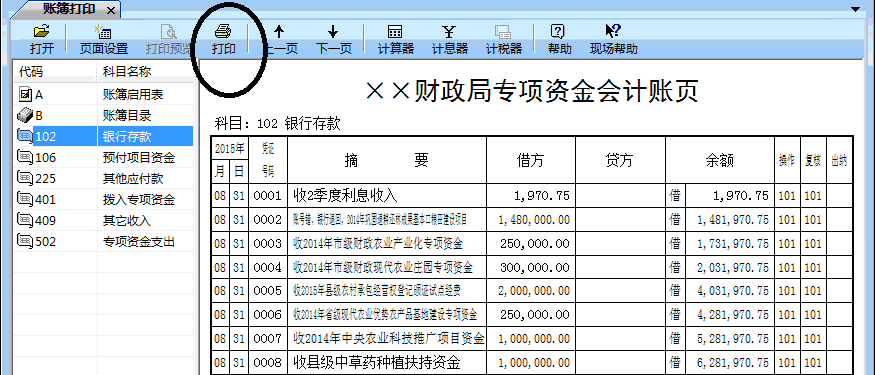Click summary 收2014年市级财政农业产业化专项资金
Viewport: 875px width, 375px height.
[378, 244]
